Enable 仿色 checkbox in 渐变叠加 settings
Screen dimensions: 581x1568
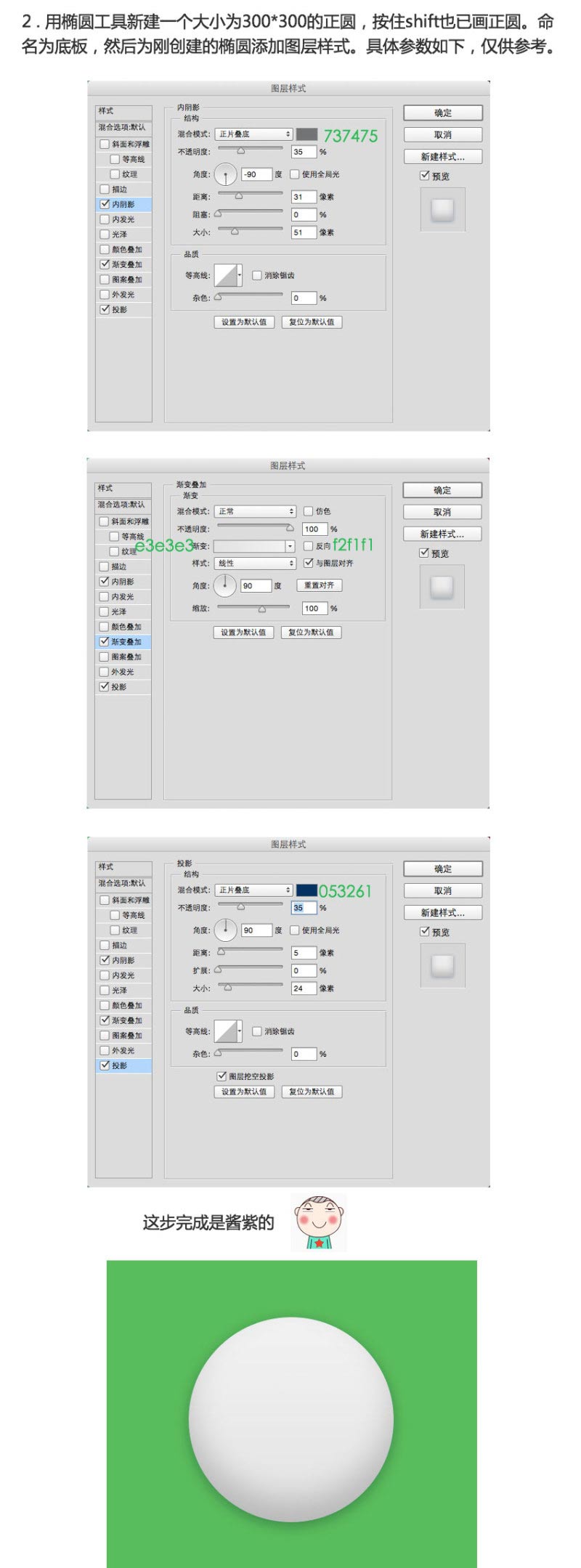click(308, 511)
